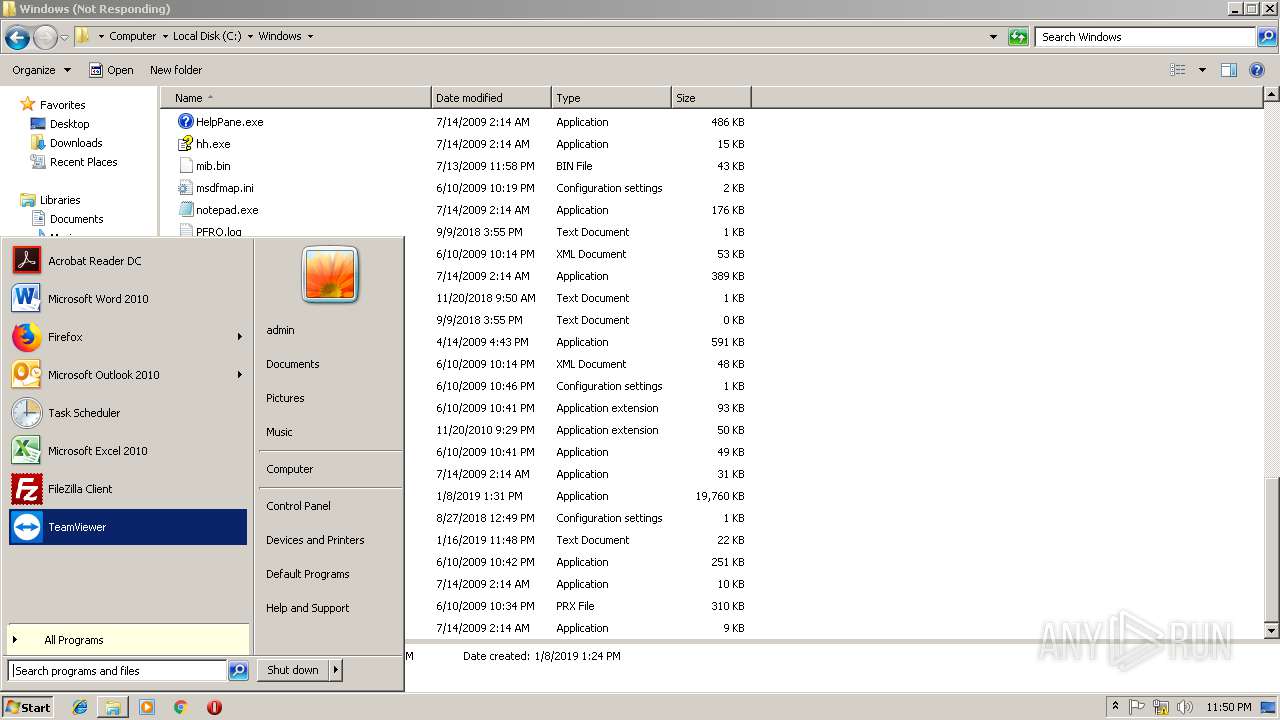Click admin user folder link

coord(280,330)
